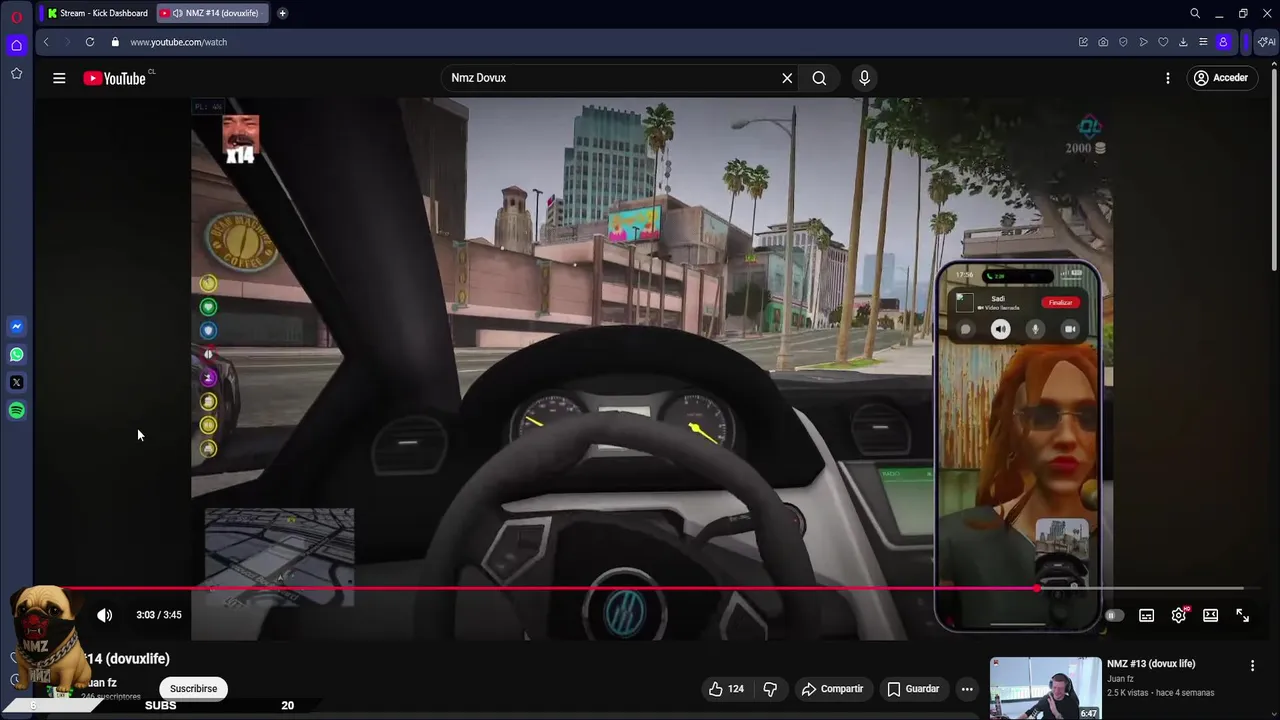Open the Easy Setup sliders icon
This screenshot has width=1280, height=720.
pos(1203,42)
